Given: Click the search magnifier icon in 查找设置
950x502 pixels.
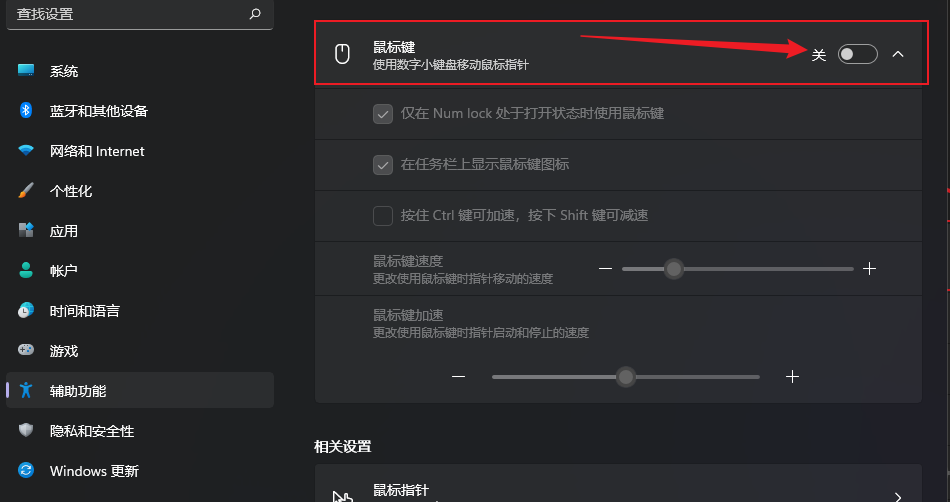Looking at the screenshot, I should 255,13.
